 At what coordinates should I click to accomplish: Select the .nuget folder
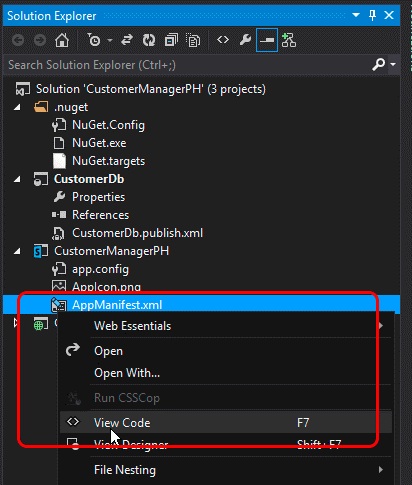coord(71,107)
